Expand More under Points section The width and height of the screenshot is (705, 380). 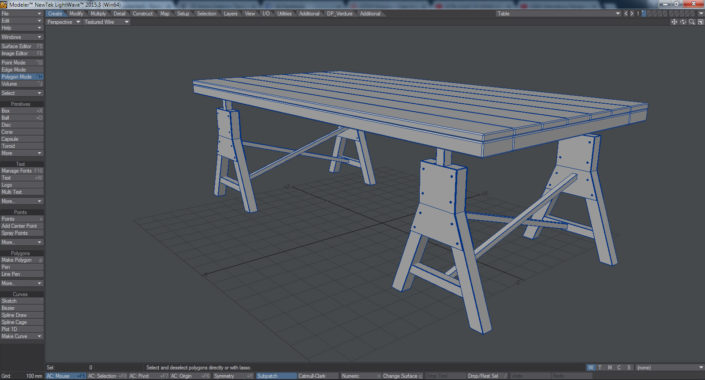[x=22, y=242]
